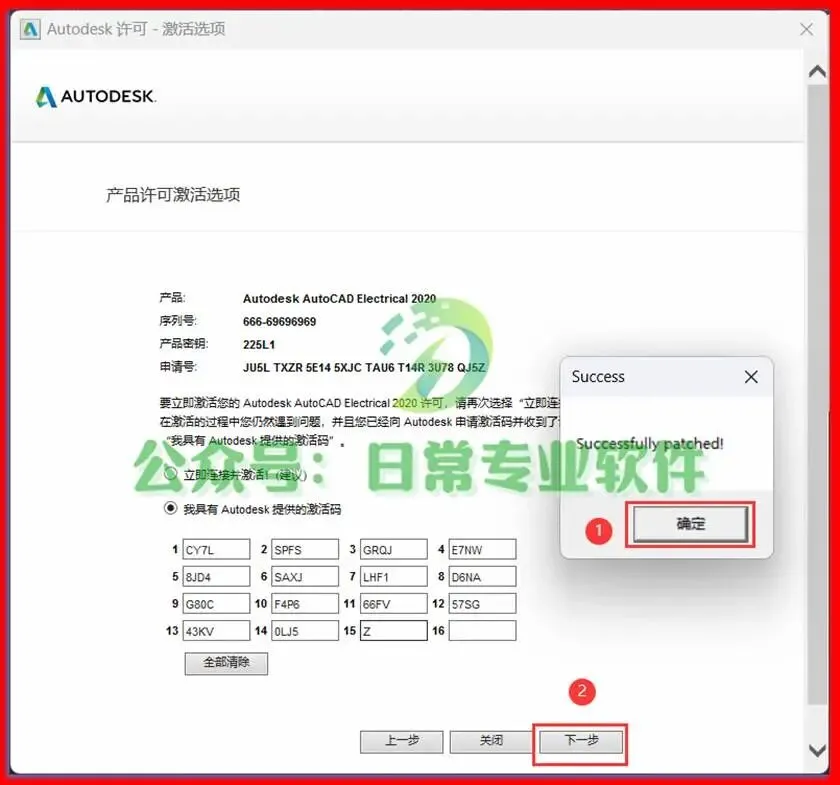Image resolution: width=840 pixels, height=785 pixels.
Task: Click the scroll up arrow of the scrollbar
Action: click(817, 71)
